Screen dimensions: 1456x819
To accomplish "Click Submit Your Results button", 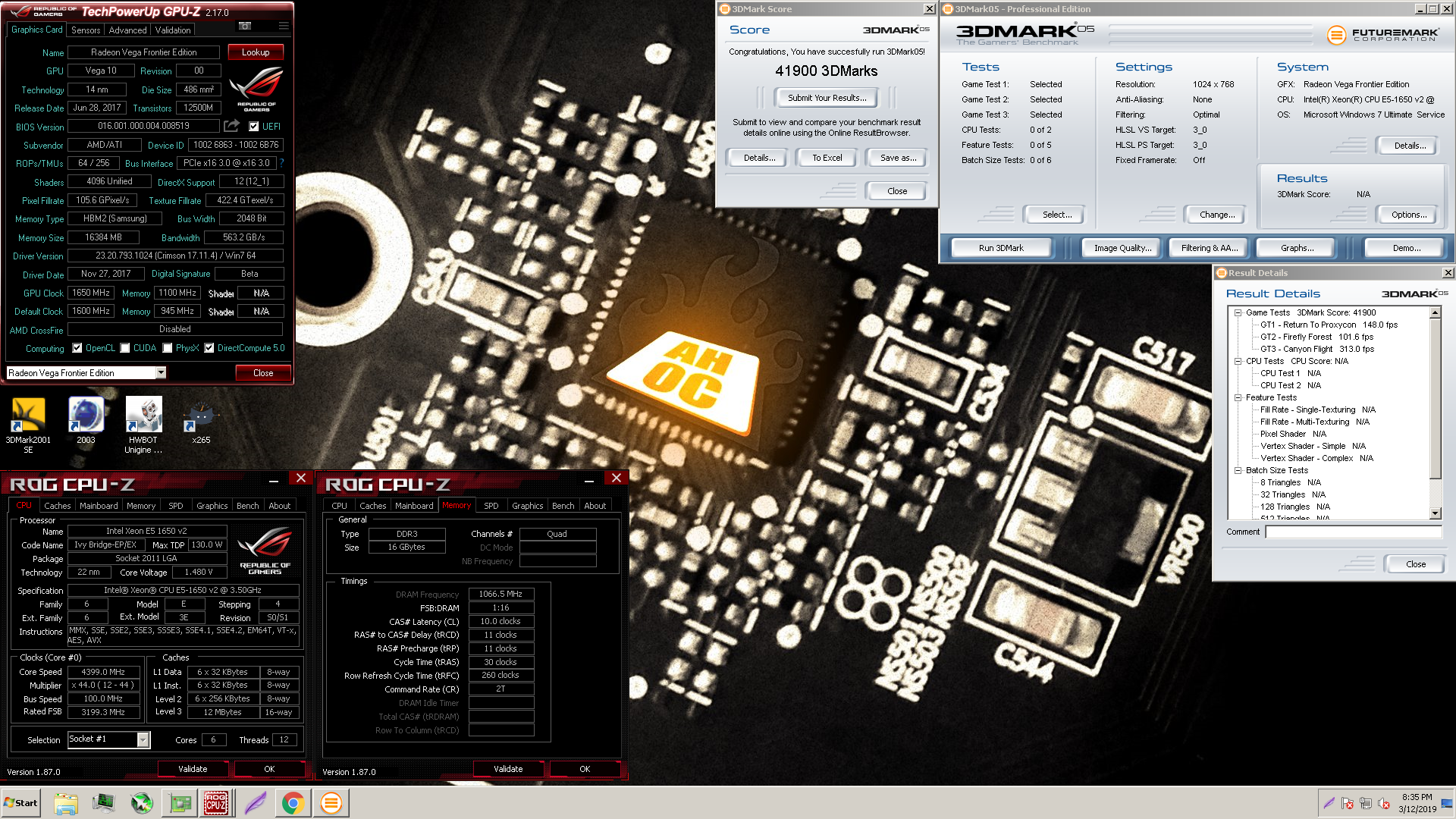I will pyautogui.click(x=827, y=98).
